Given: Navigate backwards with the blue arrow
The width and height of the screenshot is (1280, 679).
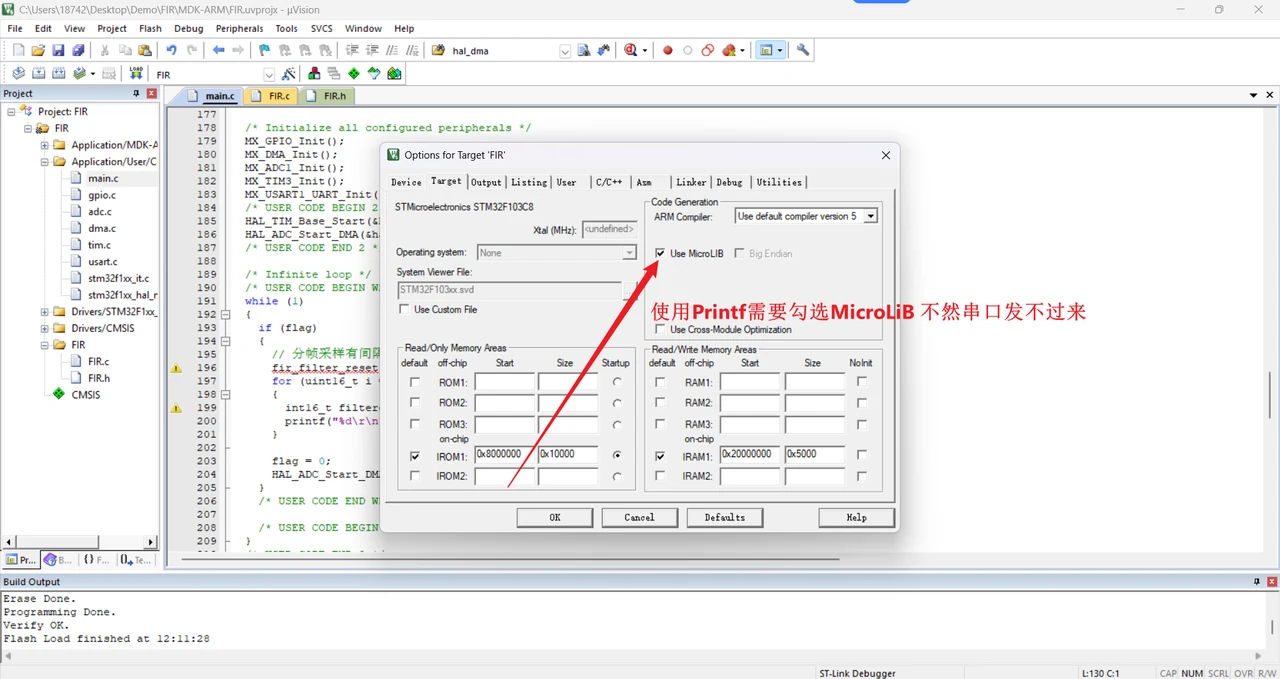Looking at the screenshot, I should (218, 50).
